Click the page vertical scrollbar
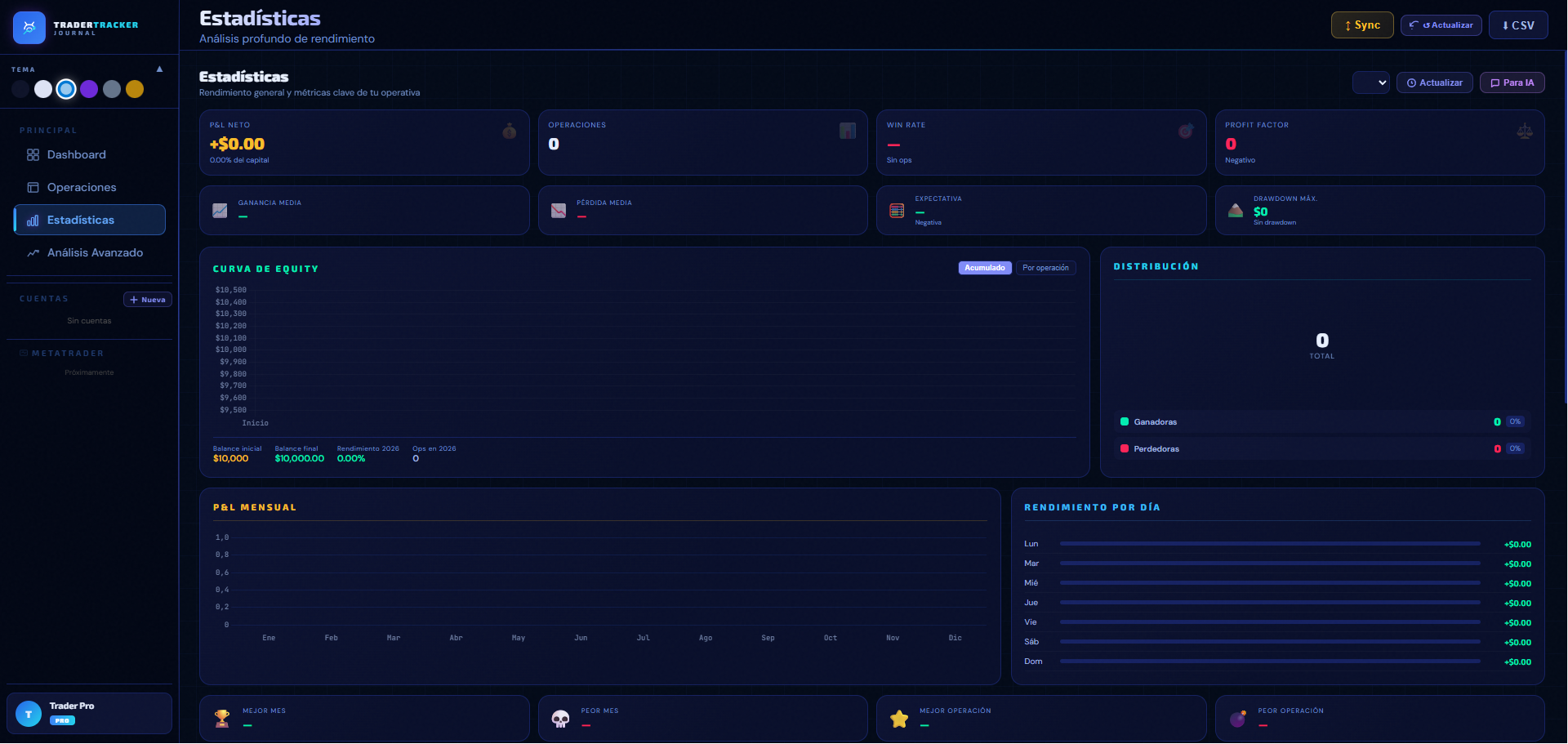The width and height of the screenshot is (1568, 744). pos(1565,226)
